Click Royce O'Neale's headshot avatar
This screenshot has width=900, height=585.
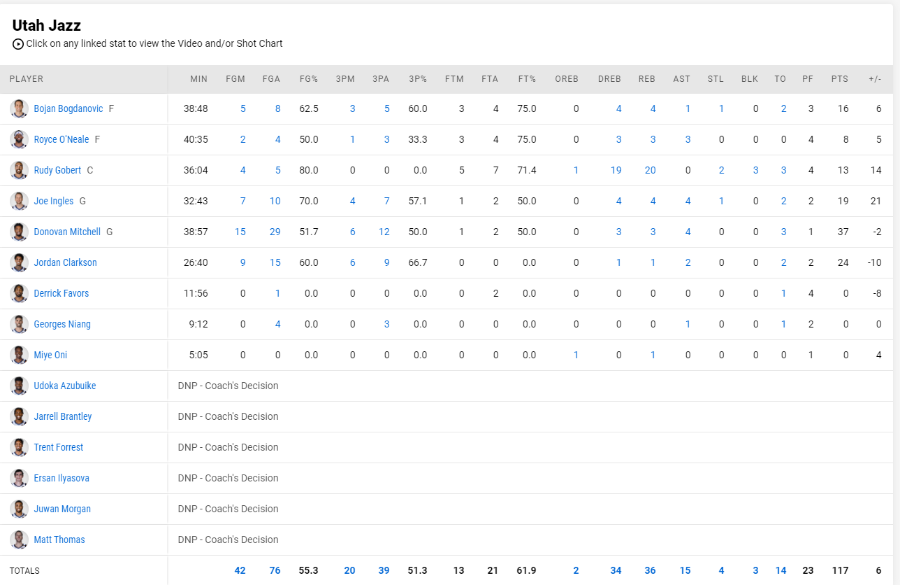coord(19,140)
